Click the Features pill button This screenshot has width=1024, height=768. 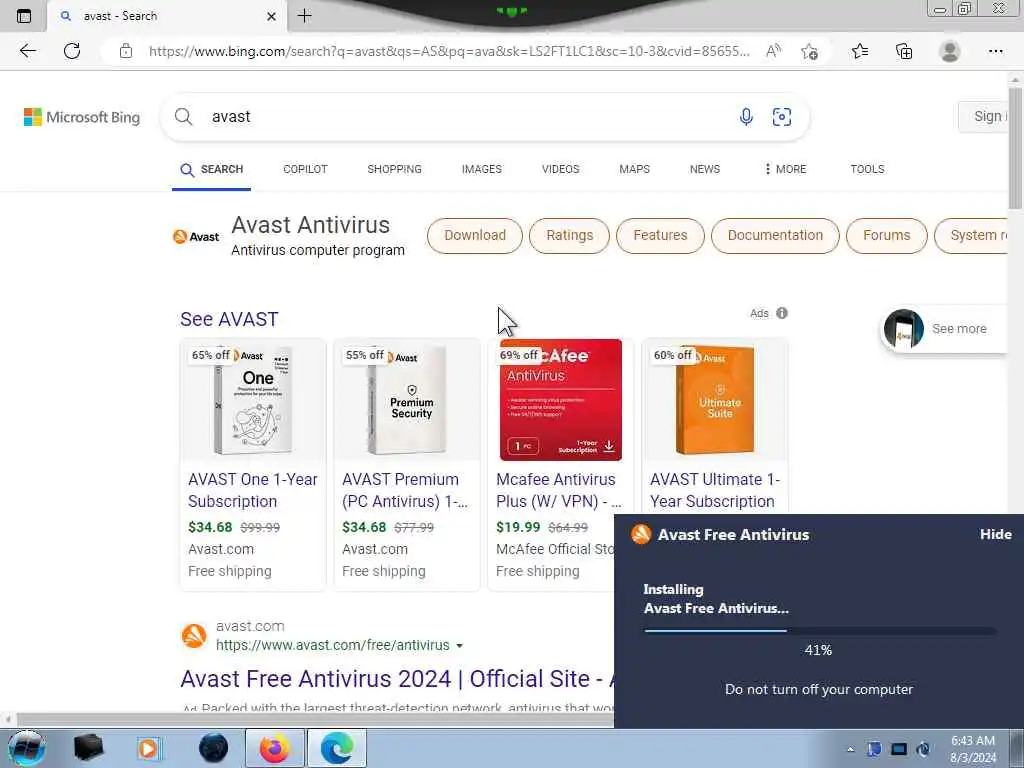point(660,236)
